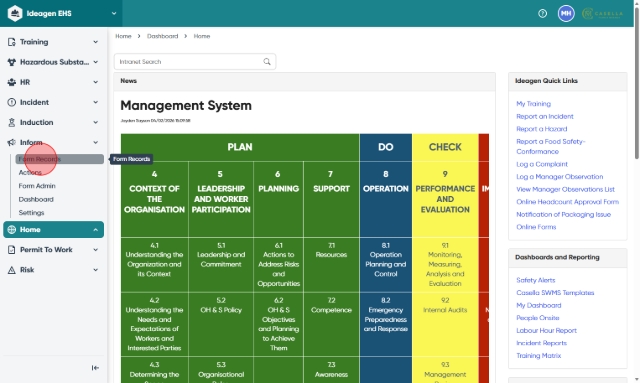
Task: Collapse the sidebar with arrow icon
Action: tap(95, 368)
